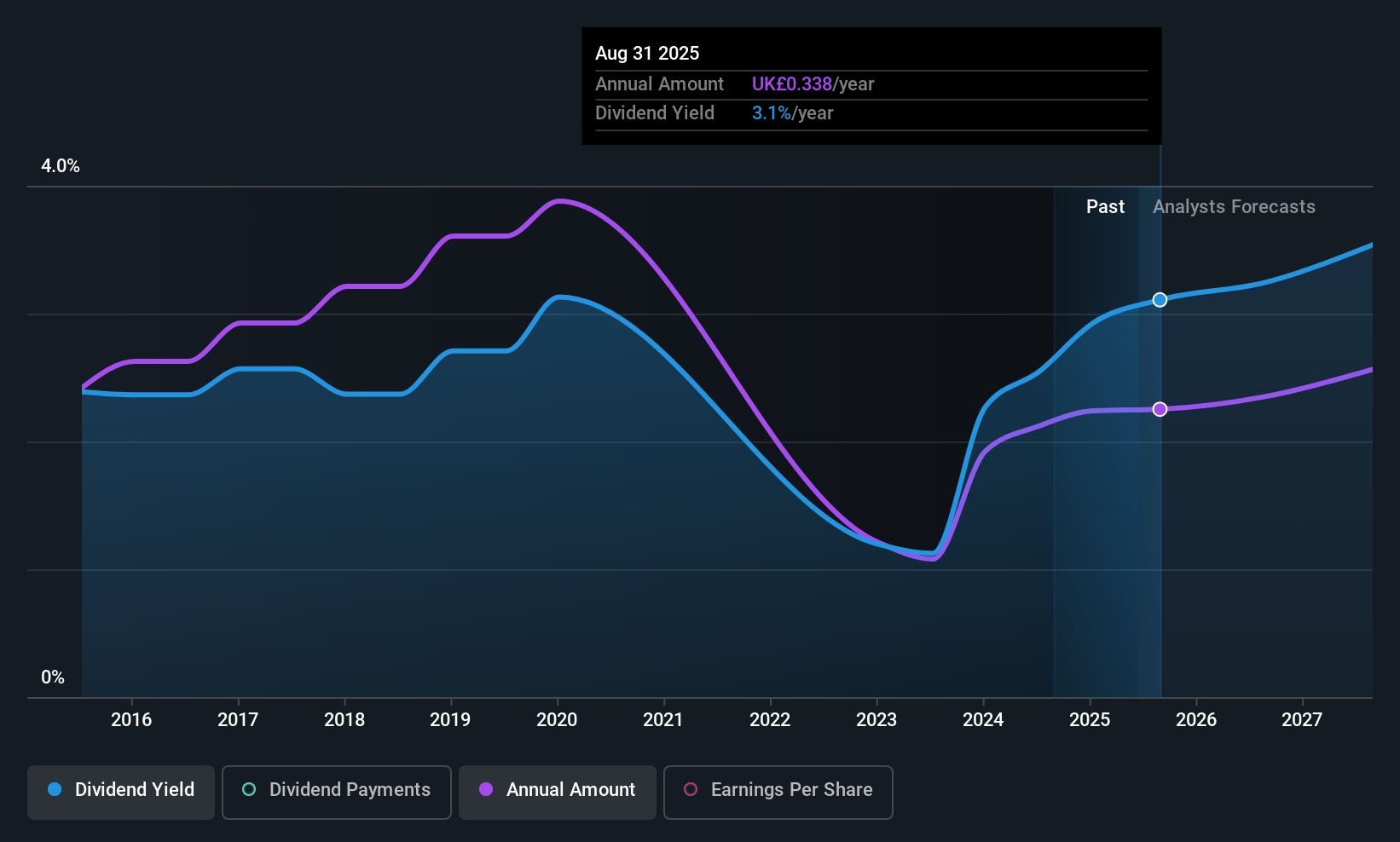Click the 2018 x-axis label

tap(344, 720)
